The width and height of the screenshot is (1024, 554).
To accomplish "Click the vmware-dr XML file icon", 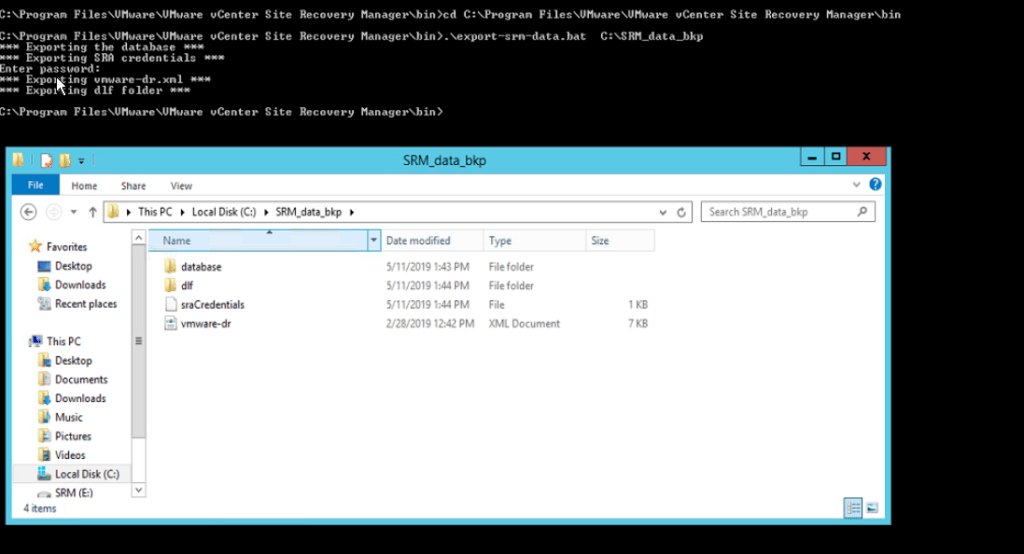I will click(170, 323).
